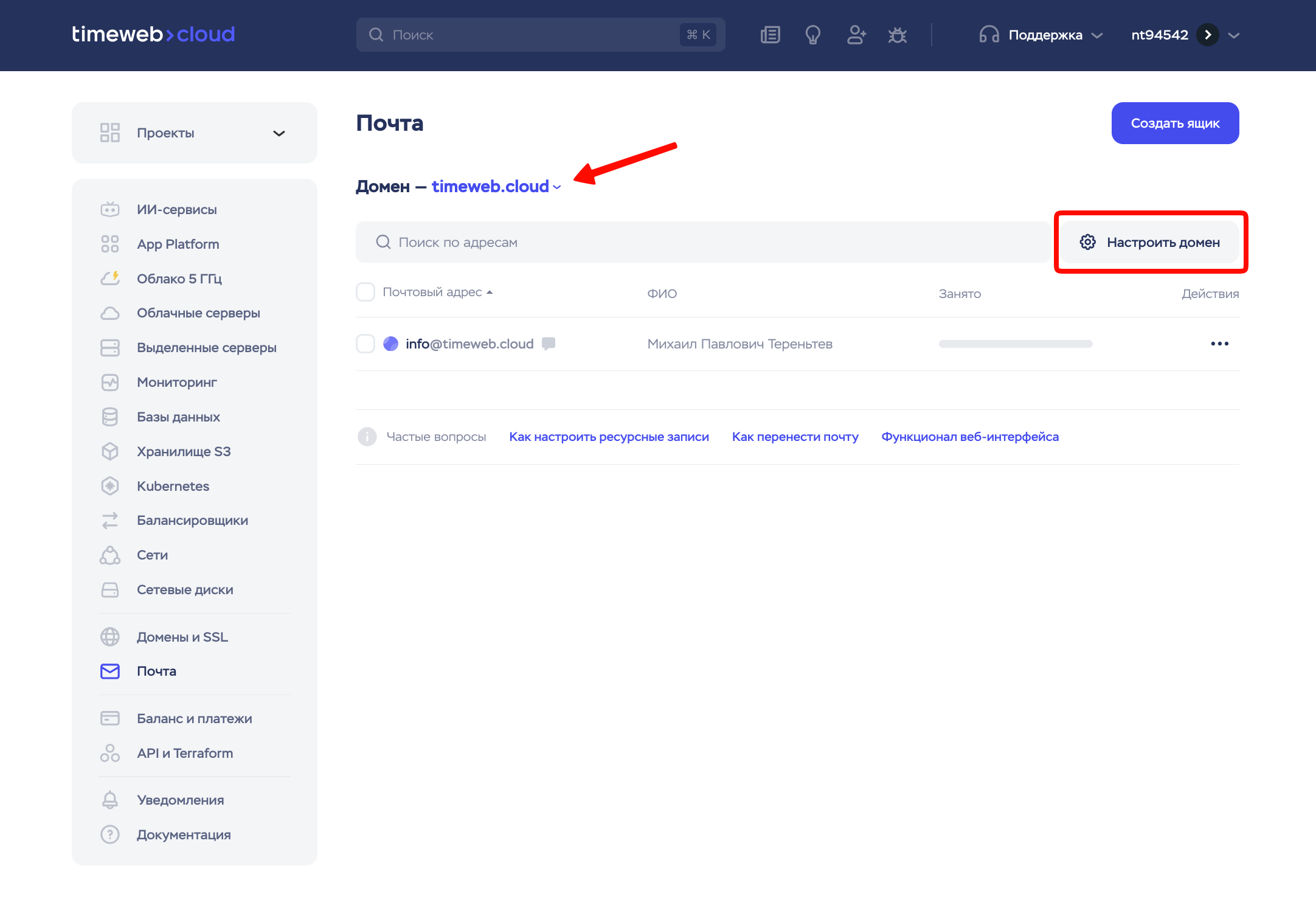Focus the Поиск по адресам field
Viewport: 1316px width, 905px height.
(x=702, y=242)
